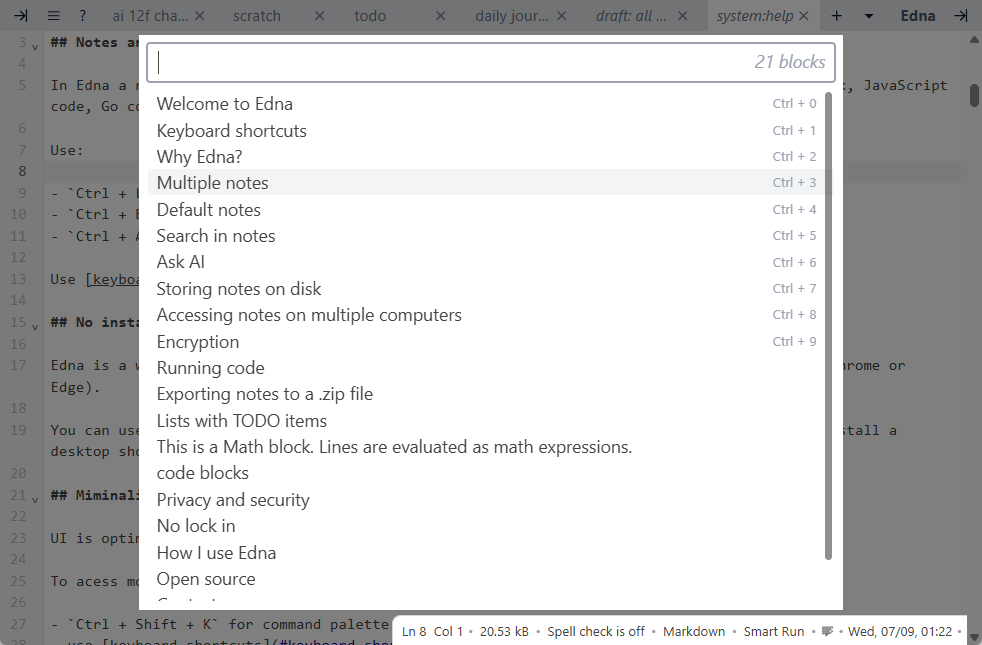982x645 pixels.
Task: Collapse the fold at line 15
Action: (35, 326)
